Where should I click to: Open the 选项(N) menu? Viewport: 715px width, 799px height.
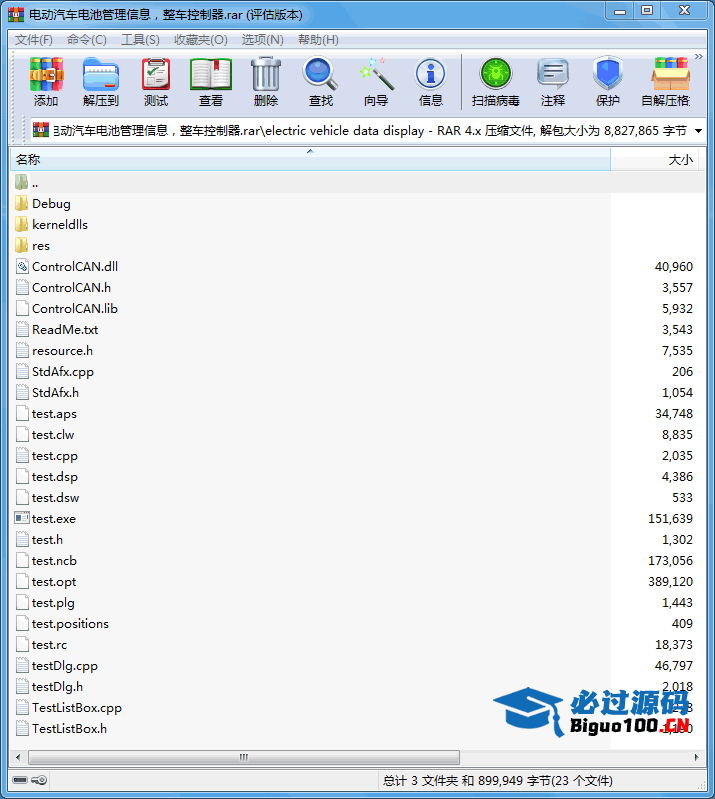pos(262,40)
